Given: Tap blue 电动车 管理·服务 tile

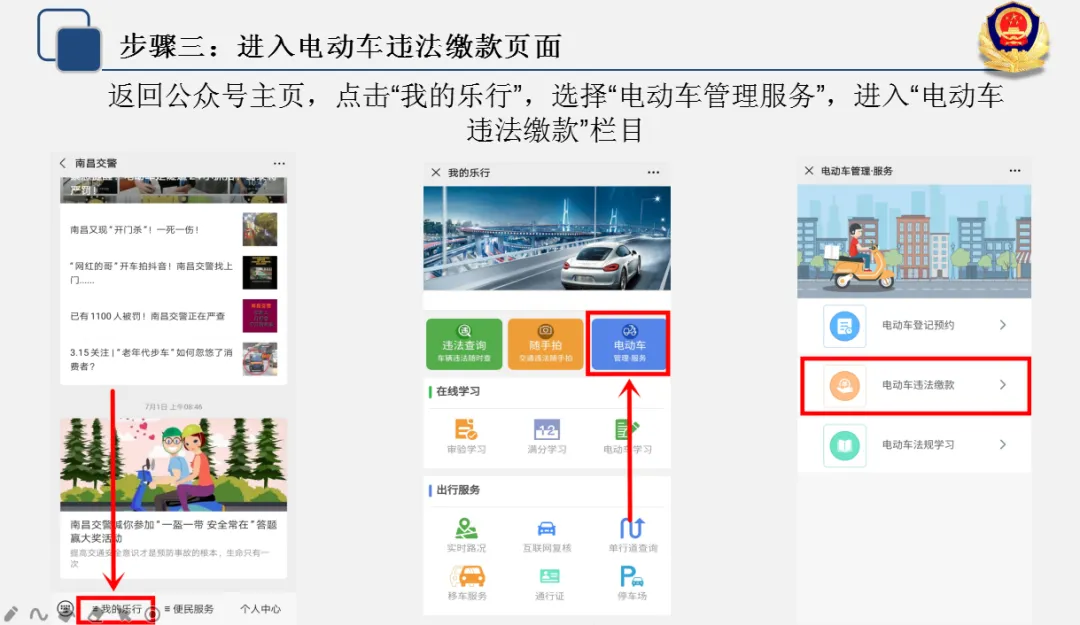Looking at the screenshot, I should pyautogui.click(x=629, y=344).
